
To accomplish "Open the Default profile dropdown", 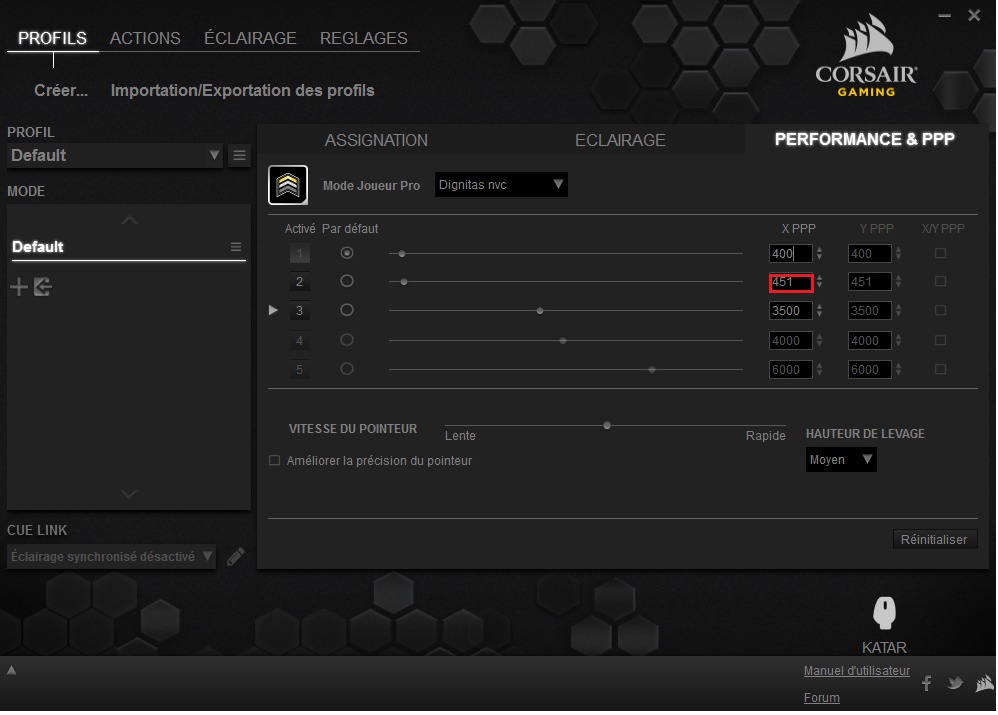I will coord(115,156).
